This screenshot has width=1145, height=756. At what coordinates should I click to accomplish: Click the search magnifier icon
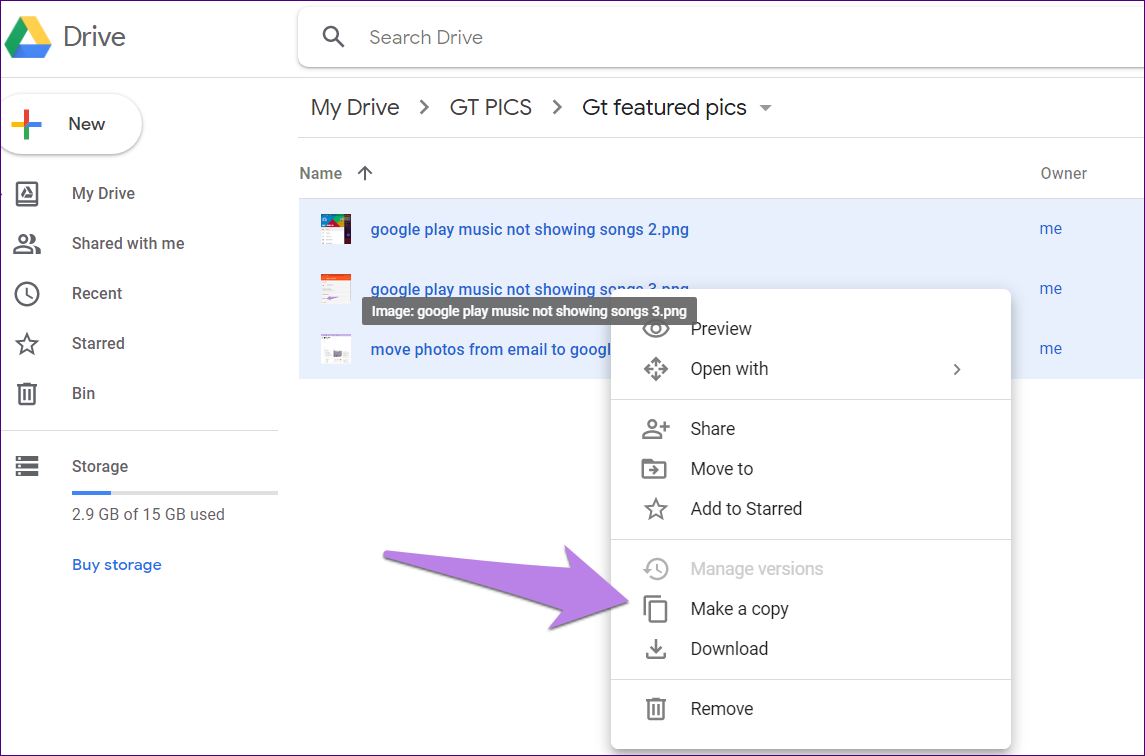coord(333,36)
